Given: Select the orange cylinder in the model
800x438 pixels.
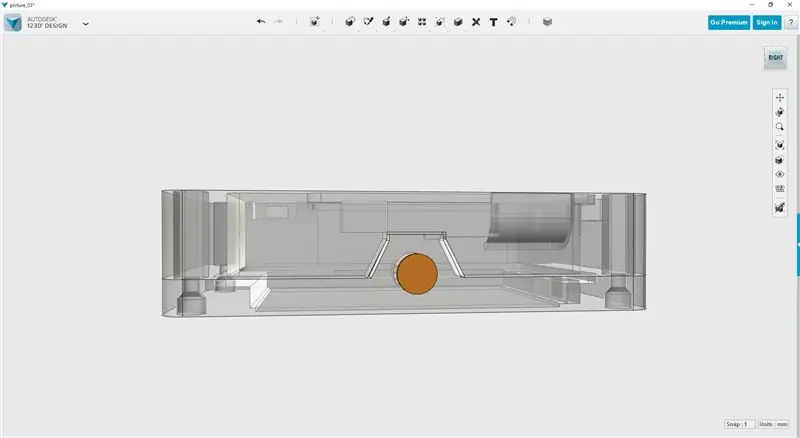Looking at the screenshot, I should point(416,274).
